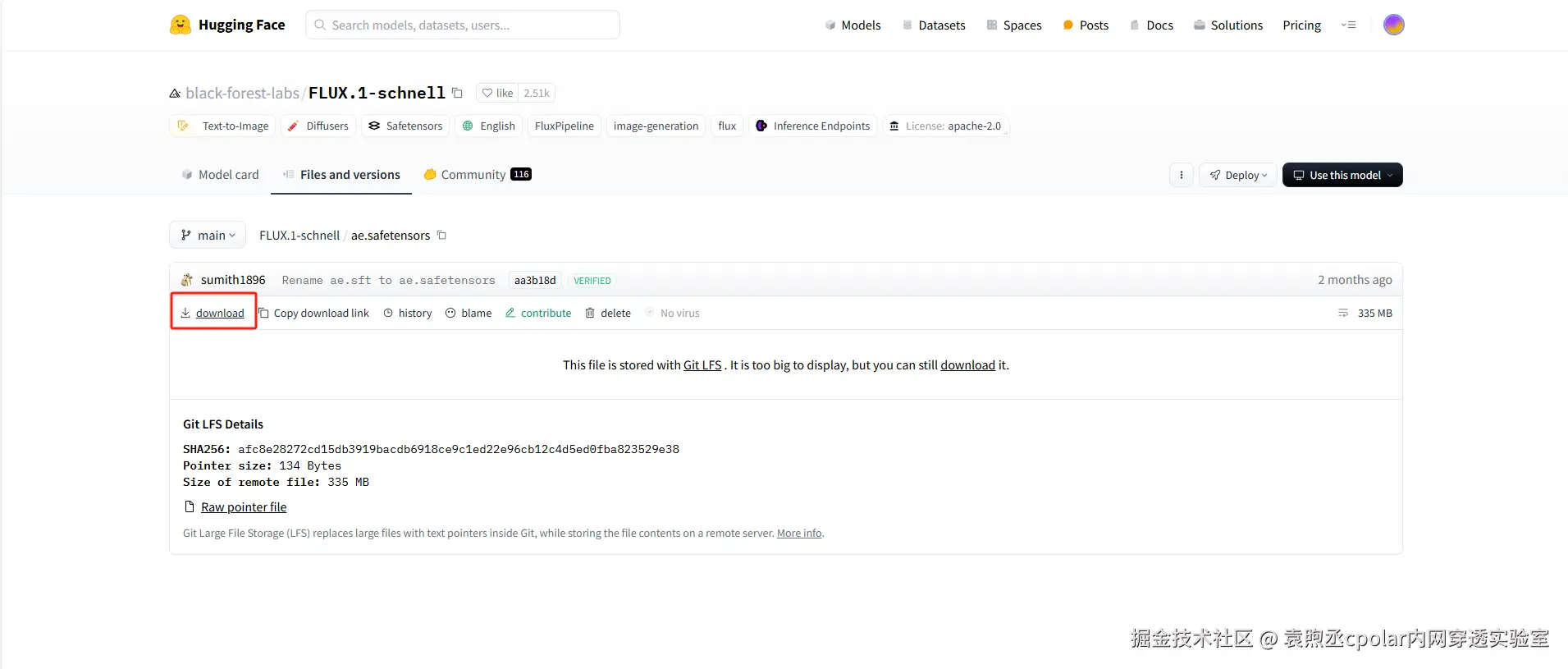
Task: Open the sumith1896 user profile link
Action: pos(233,280)
